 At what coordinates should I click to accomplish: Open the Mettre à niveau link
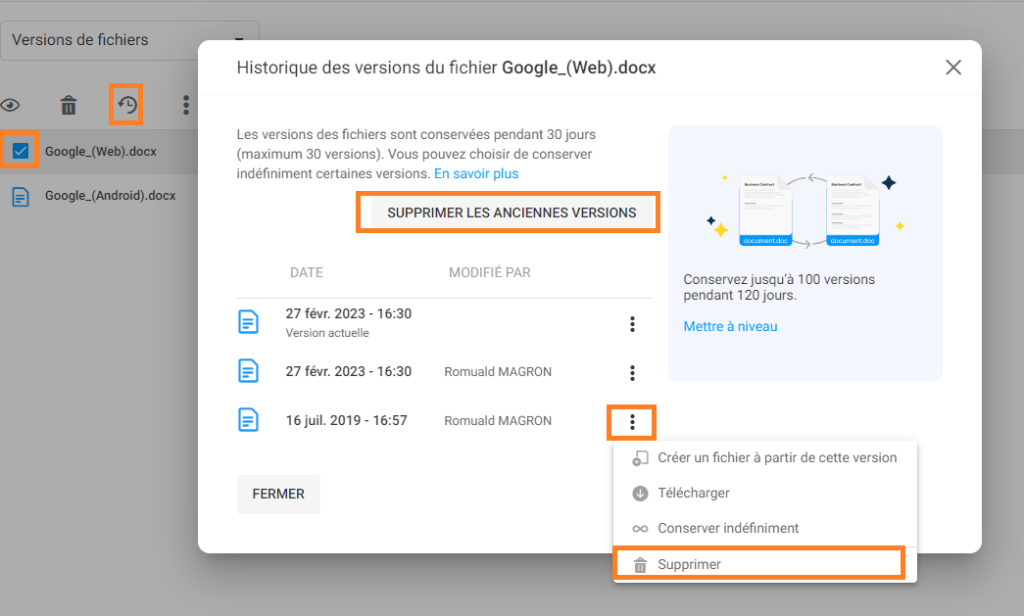coord(730,327)
